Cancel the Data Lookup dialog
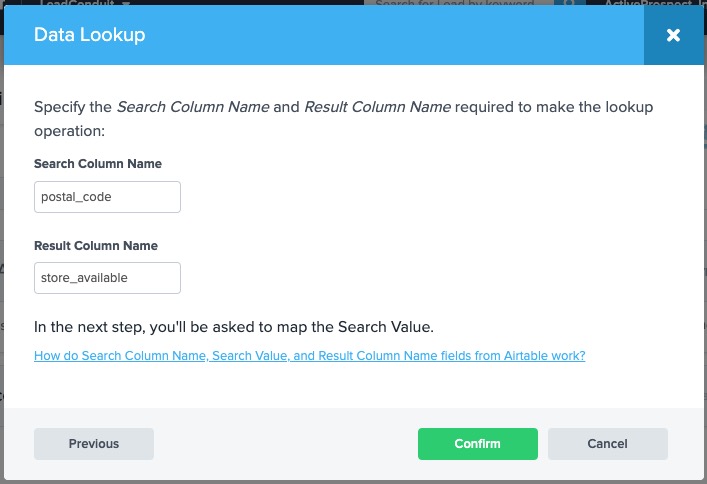 point(607,444)
